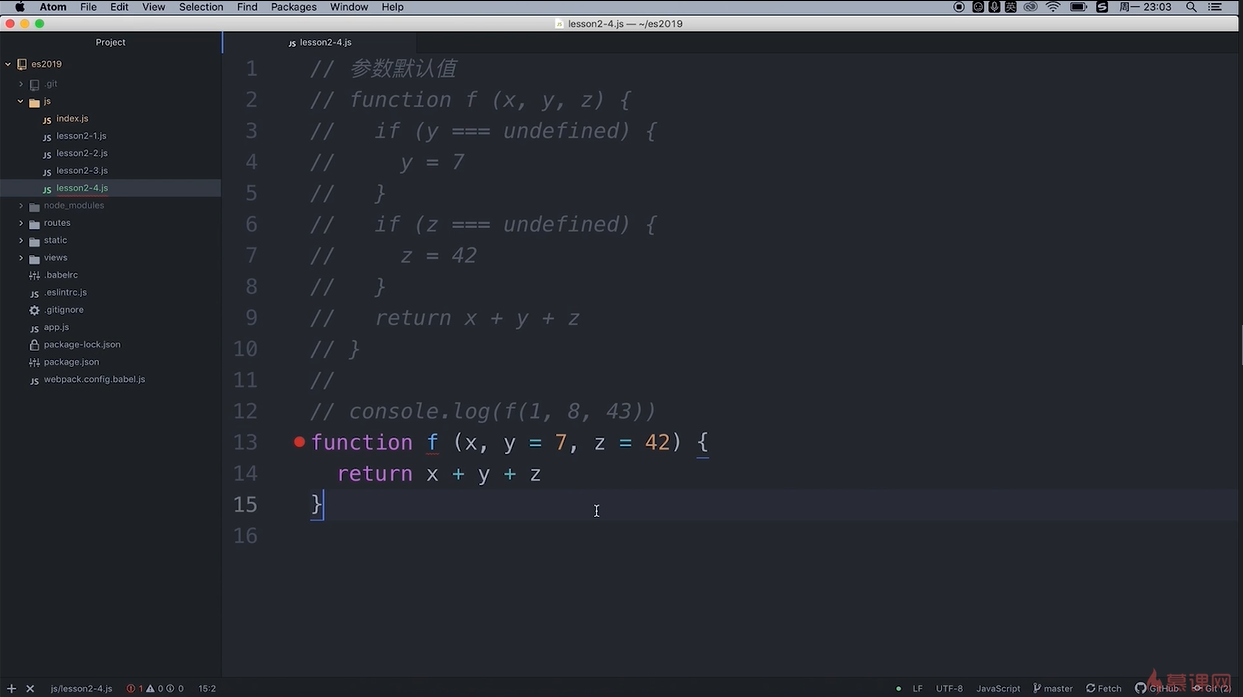Open the Apple menu
Image resolution: width=1243 pixels, height=697 pixels.
pos(19,7)
